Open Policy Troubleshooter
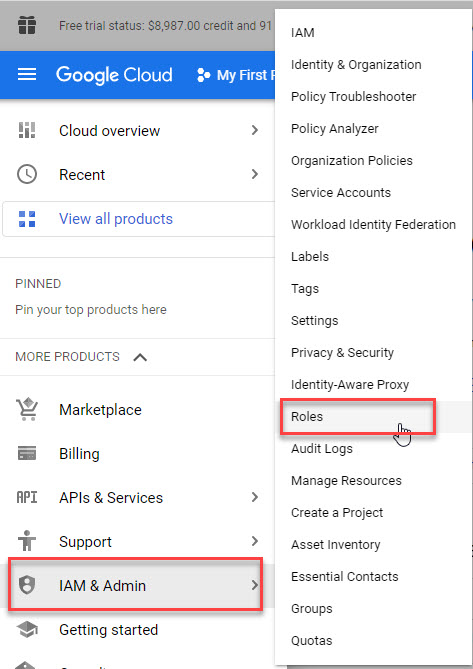473x669 pixels. [x=354, y=97]
